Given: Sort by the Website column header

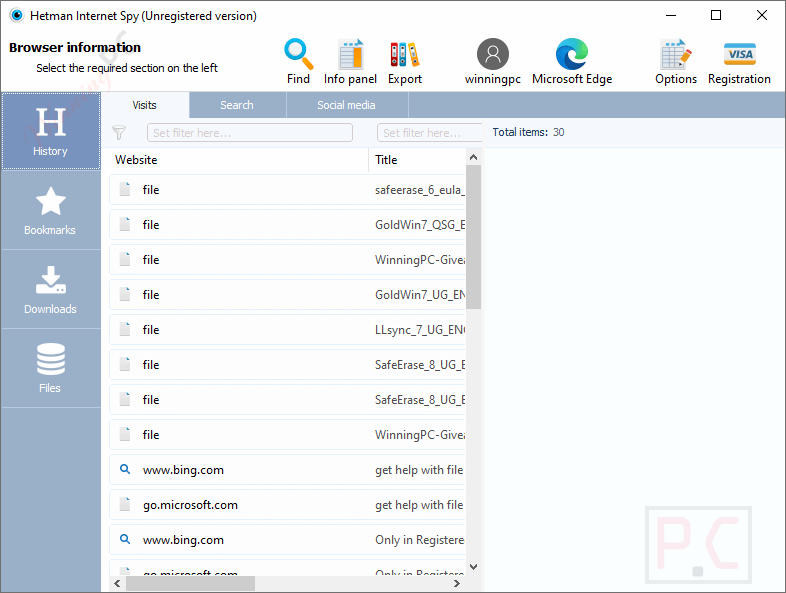Looking at the screenshot, I should coord(239,160).
